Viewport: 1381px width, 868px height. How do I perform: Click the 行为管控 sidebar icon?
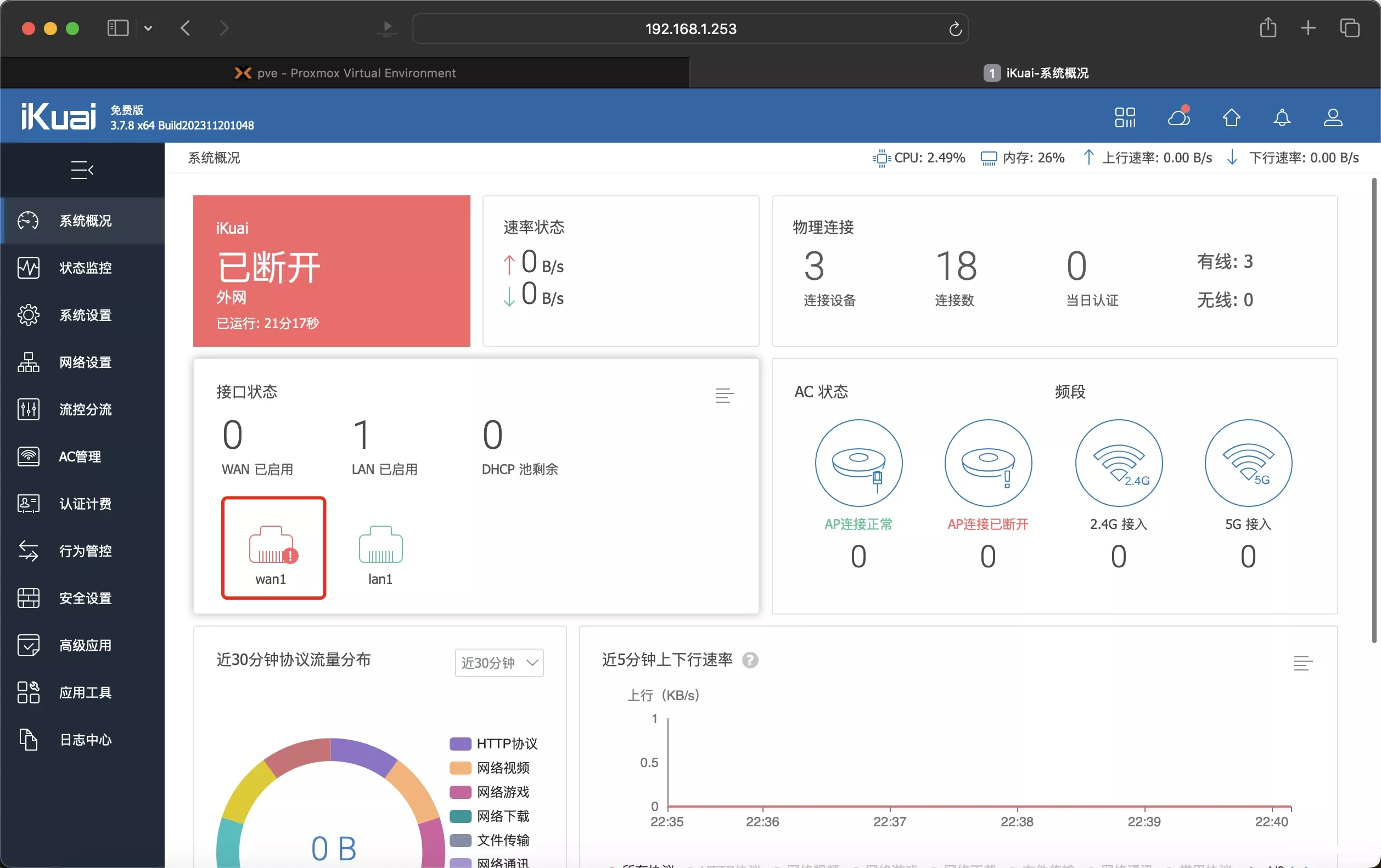tap(28, 550)
